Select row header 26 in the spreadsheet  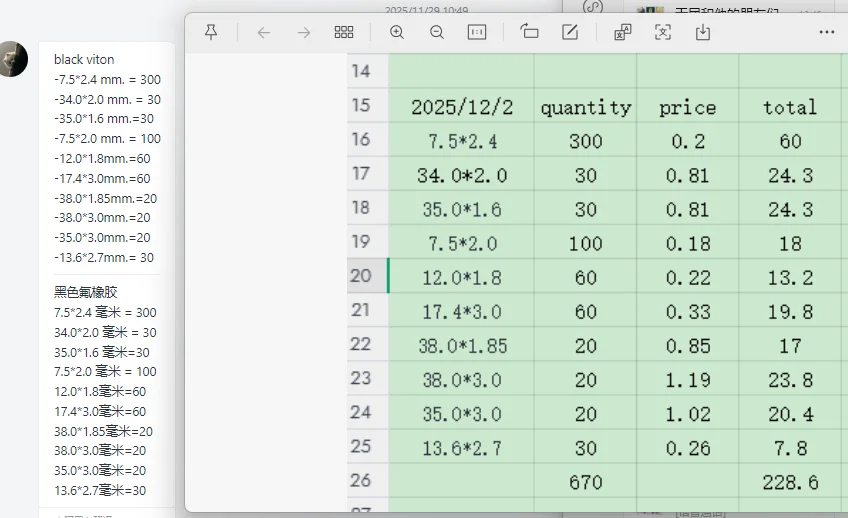pyautogui.click(x=367, y=480)
